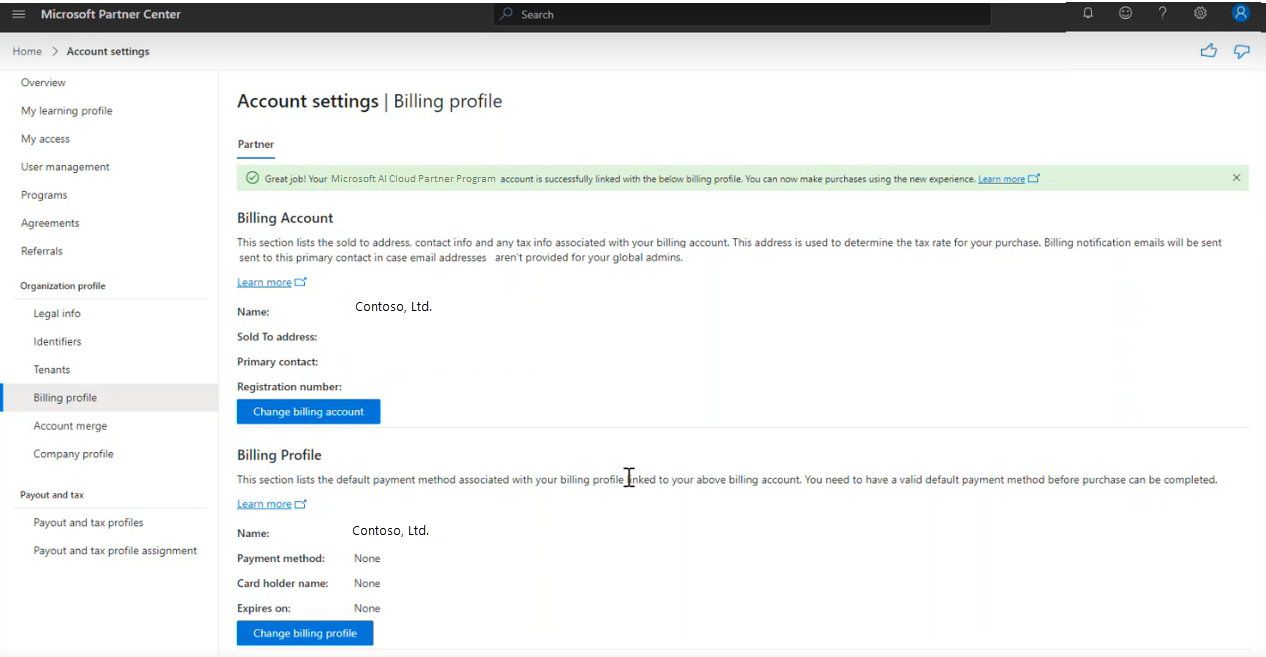Select Tenants in the sidebar
This screenshot has height=657, width=1266.
(52, 369)
